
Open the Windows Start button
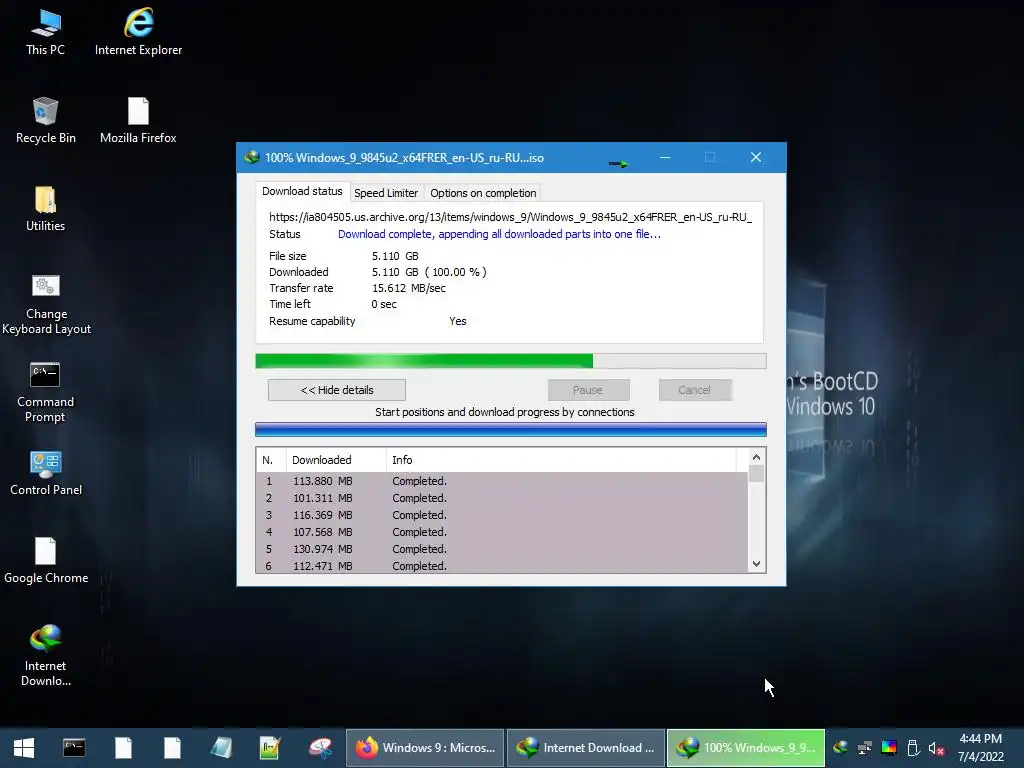coord(24,748)
